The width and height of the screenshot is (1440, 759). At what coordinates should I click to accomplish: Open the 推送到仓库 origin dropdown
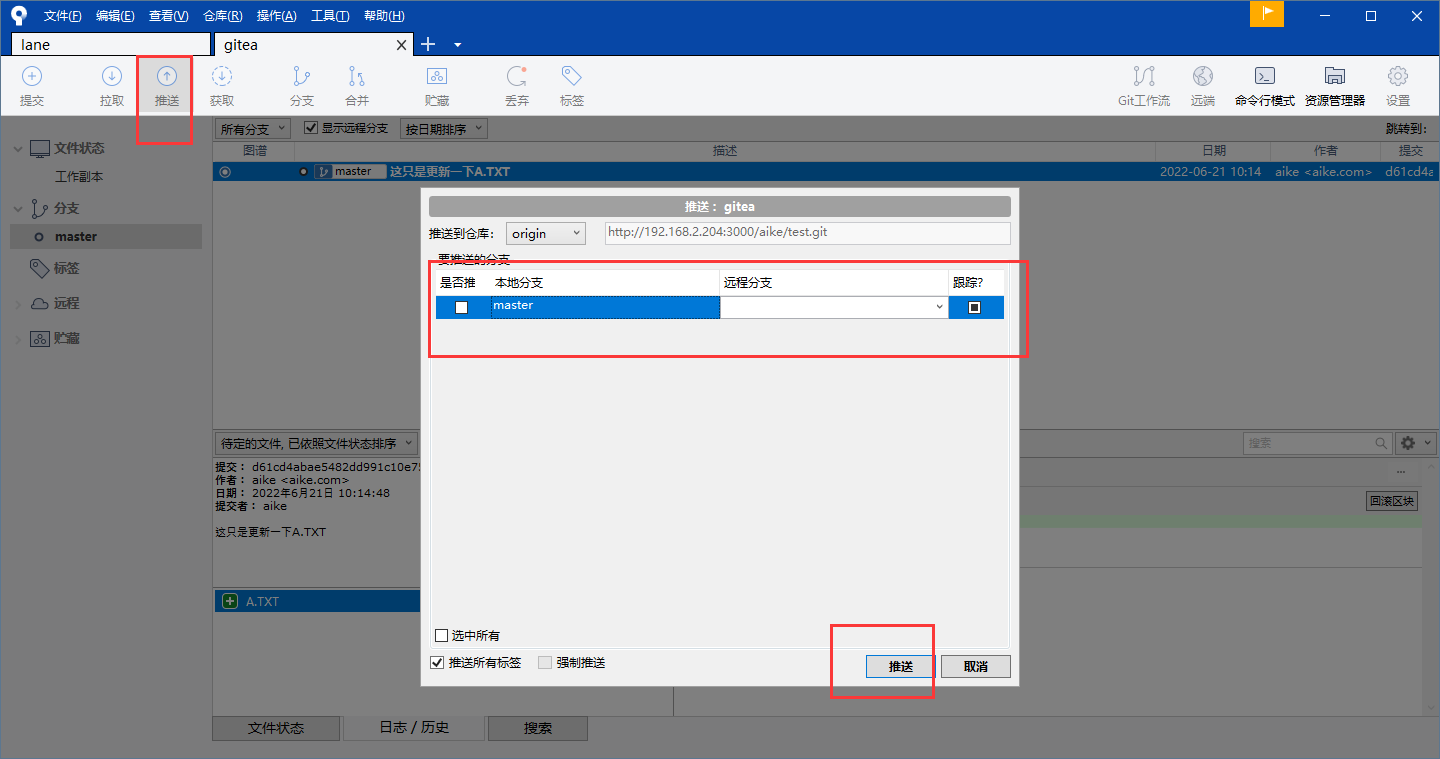click(545, 233)
